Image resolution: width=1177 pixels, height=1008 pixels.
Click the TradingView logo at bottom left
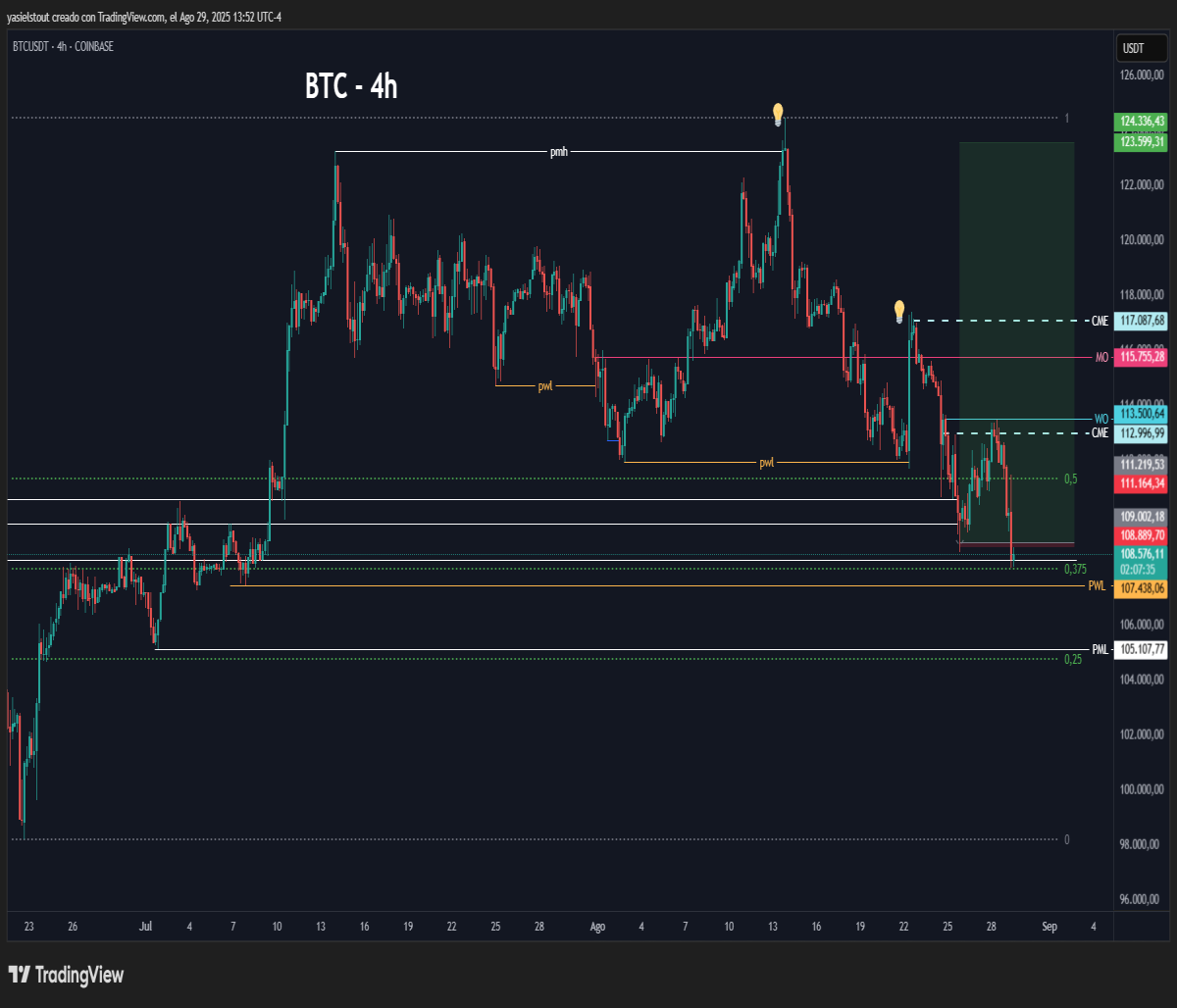tap(66, 975)
